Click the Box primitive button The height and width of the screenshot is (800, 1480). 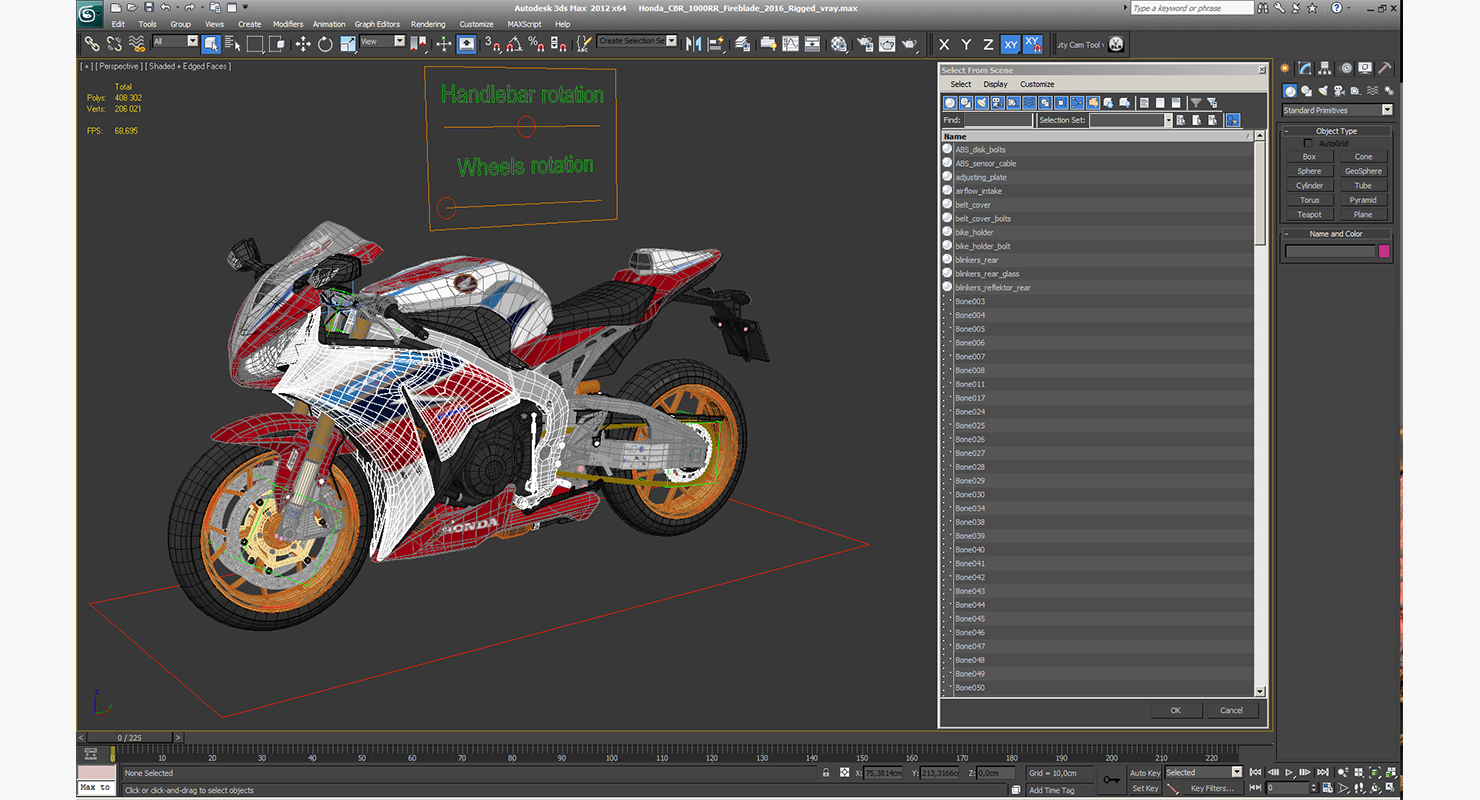coord(1309,157)
